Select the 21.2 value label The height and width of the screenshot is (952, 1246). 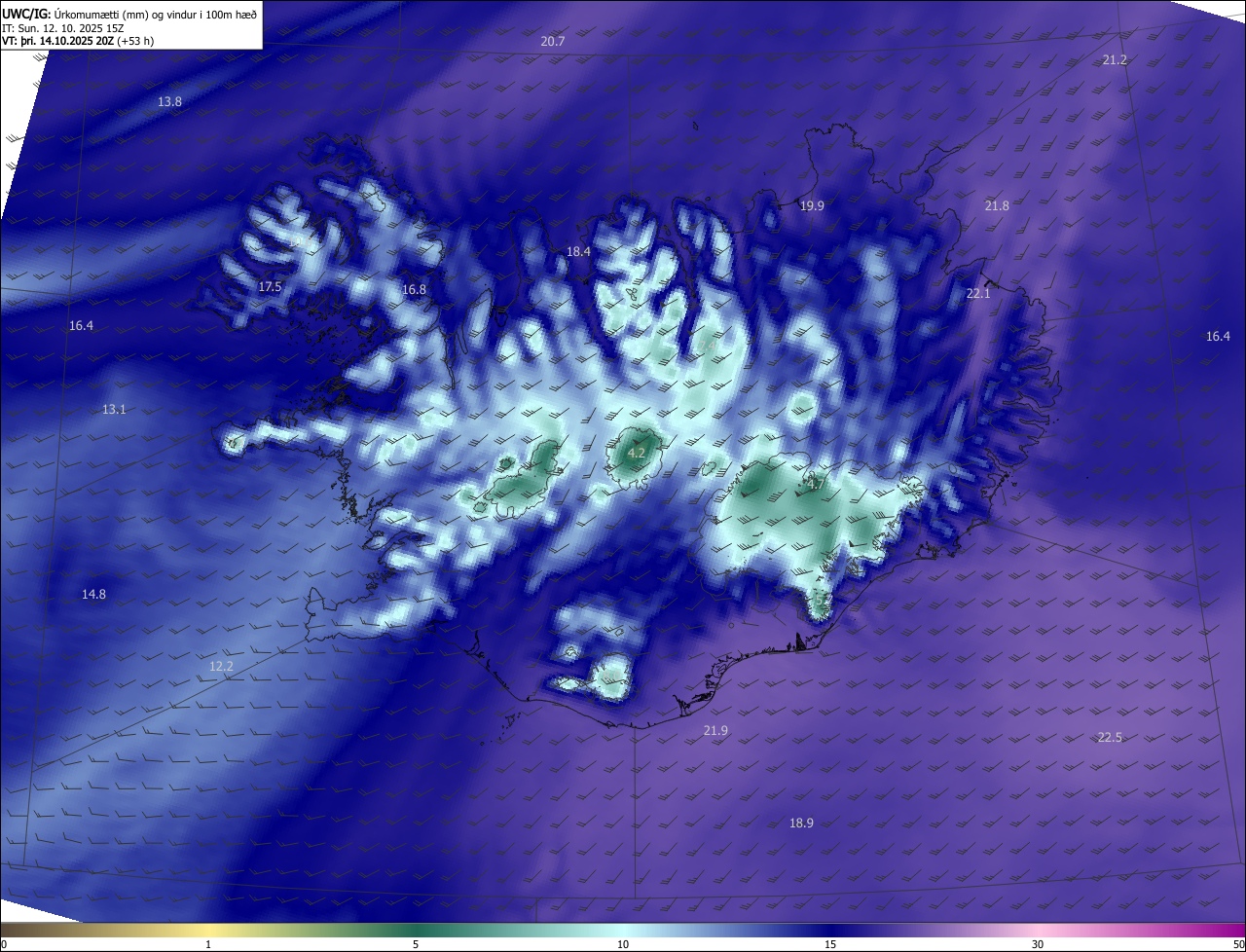[1115, 60]
